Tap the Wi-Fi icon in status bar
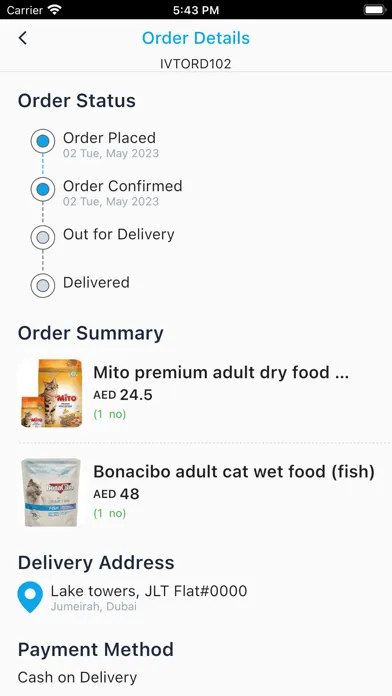This screenshot has height=696, width=392. click(x=55, y=10)
